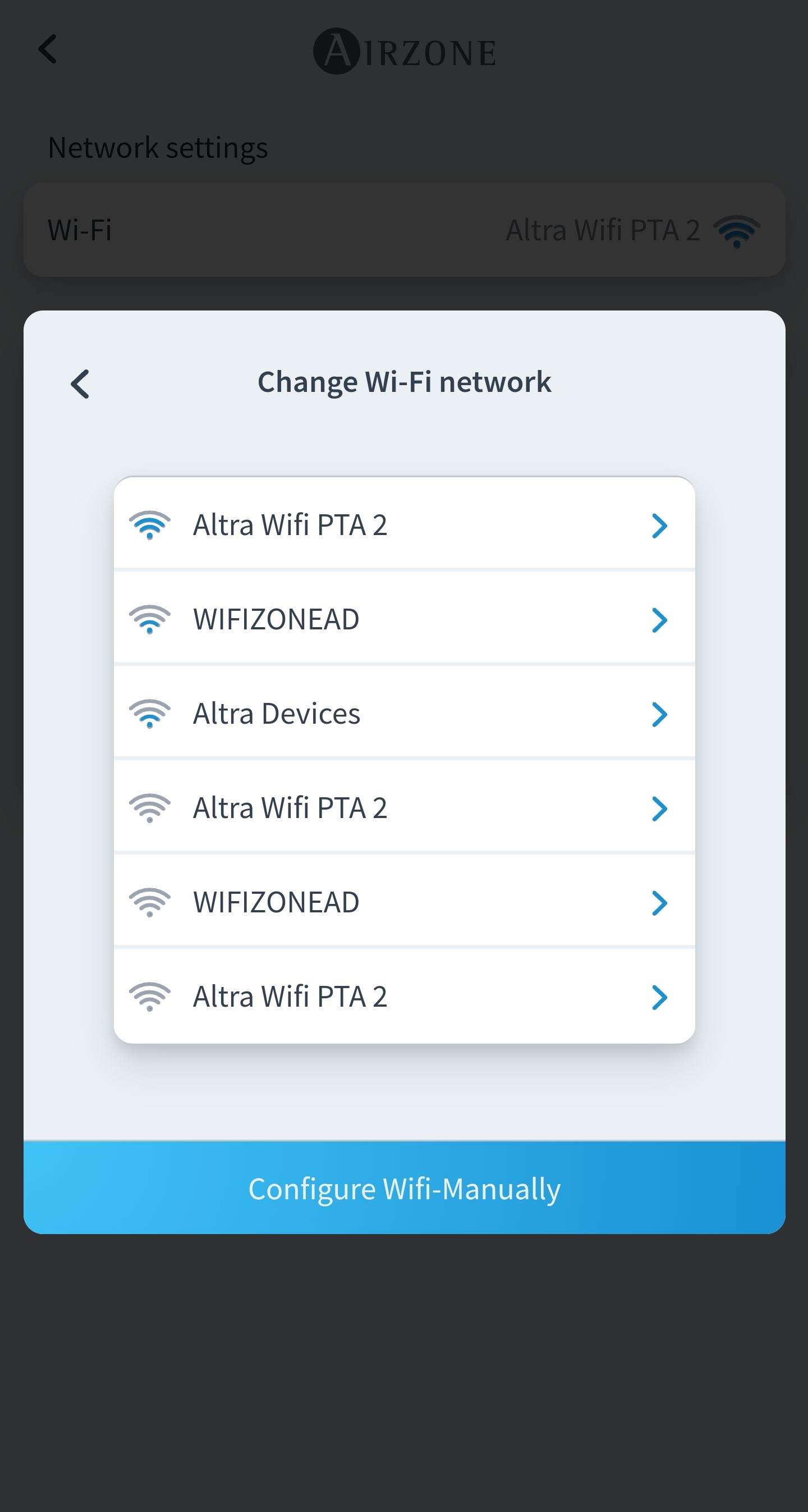Screen dimensions: 808x1512
Task: Tap the signal icon of the first Altra Wifi PTA 2
Action: 150,525
